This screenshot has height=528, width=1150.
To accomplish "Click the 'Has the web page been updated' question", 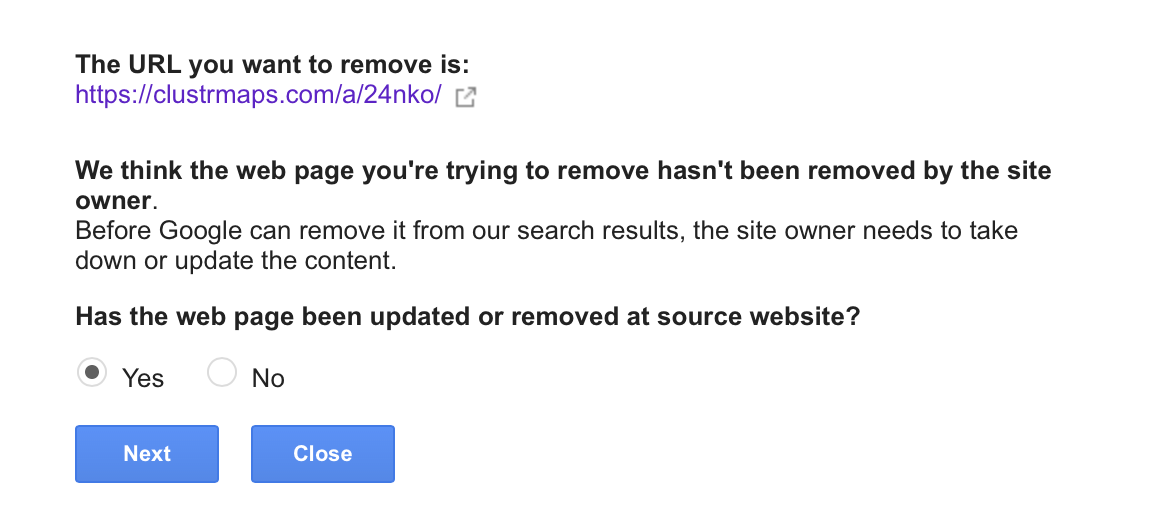I will 468,317.
